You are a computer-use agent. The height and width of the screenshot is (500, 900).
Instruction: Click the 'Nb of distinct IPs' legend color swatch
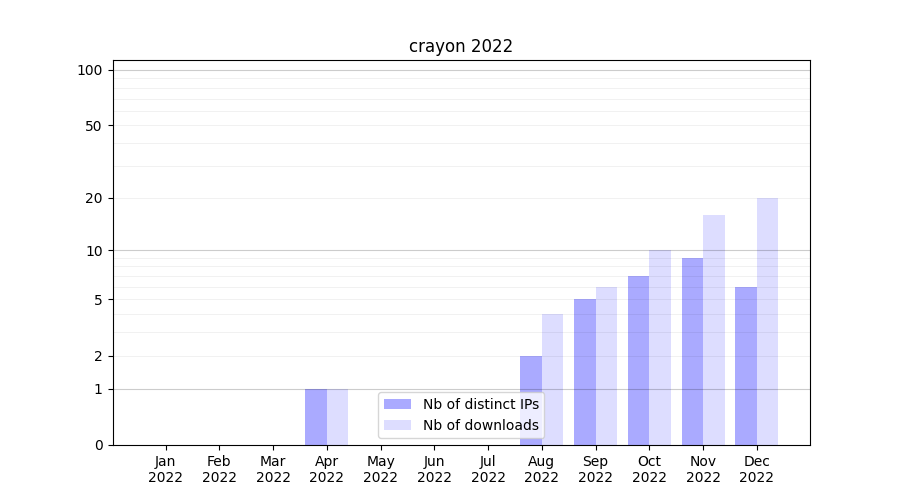coord(398,404)
